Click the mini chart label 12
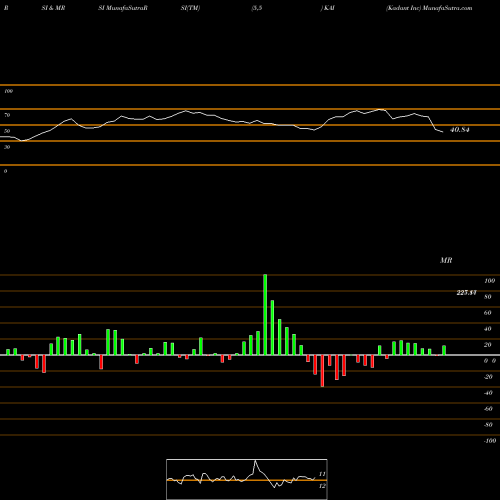The width and height of the screenshot is (500, 500). tap(322, 486)
